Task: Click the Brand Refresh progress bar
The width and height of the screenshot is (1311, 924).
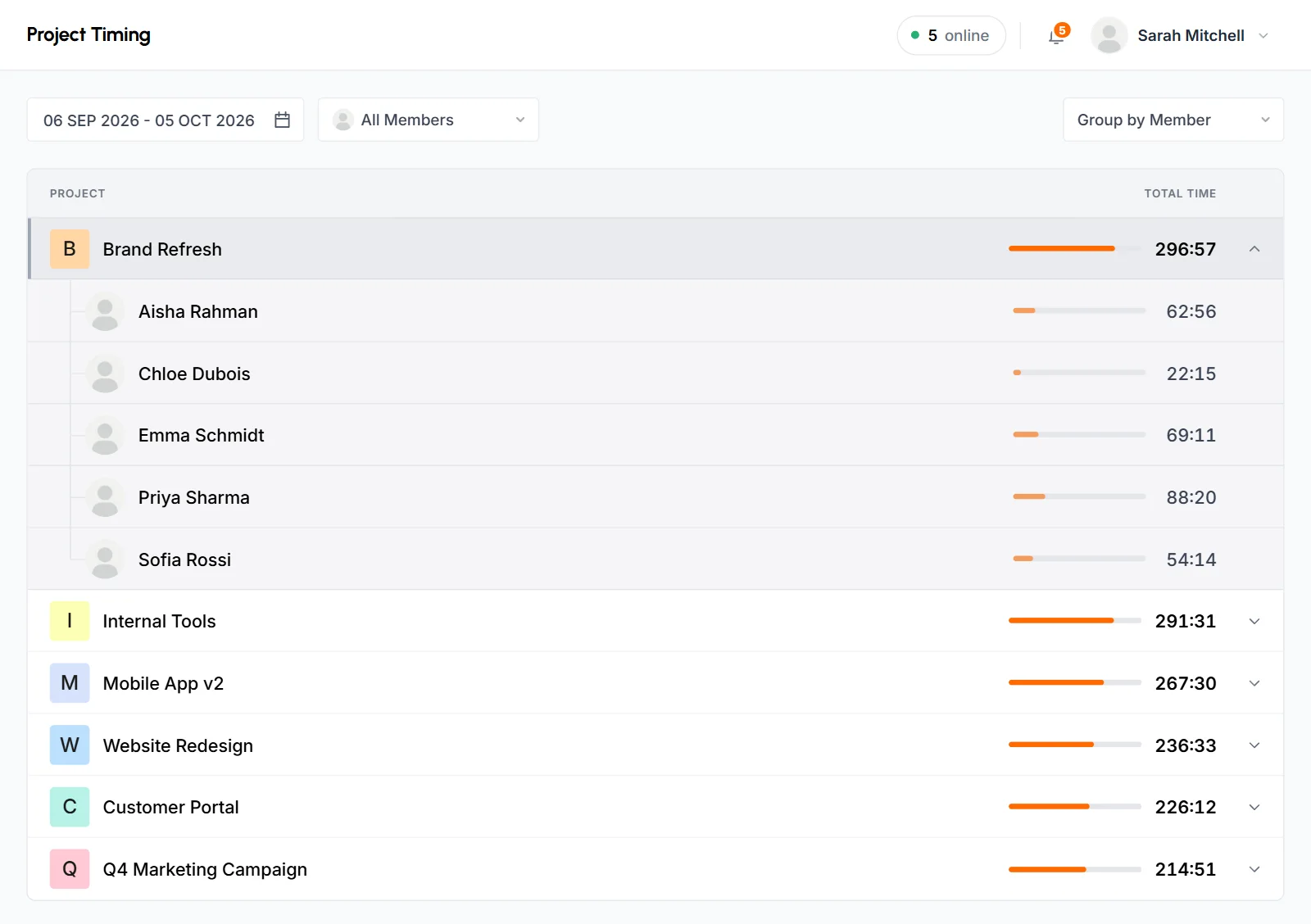Action: 1075,248
